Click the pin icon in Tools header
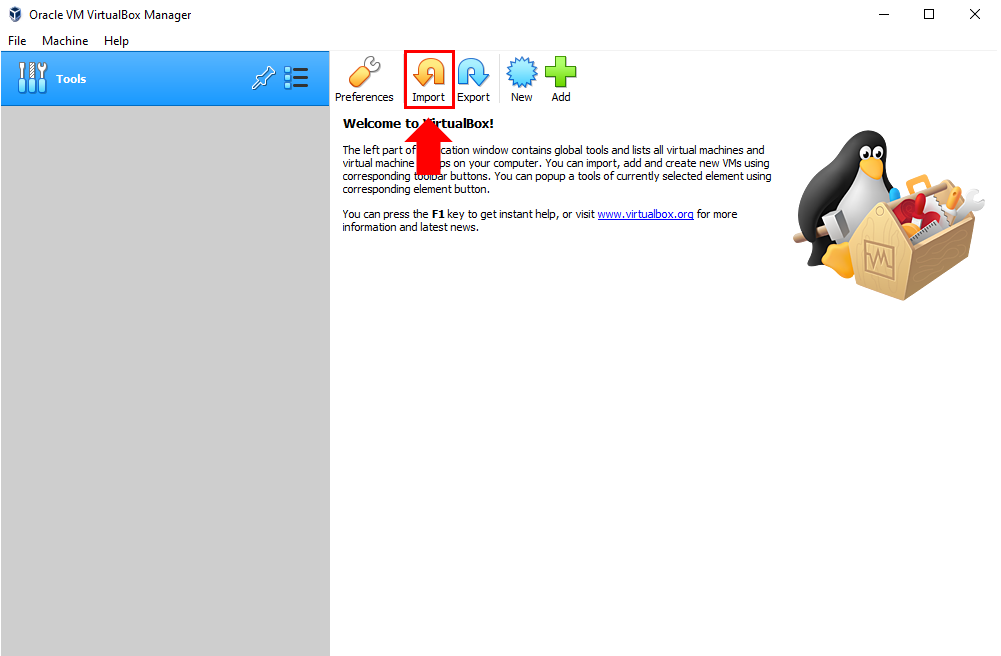This screenshot has height=656, width=1001. pyautogui.click(x=263, y=77)
